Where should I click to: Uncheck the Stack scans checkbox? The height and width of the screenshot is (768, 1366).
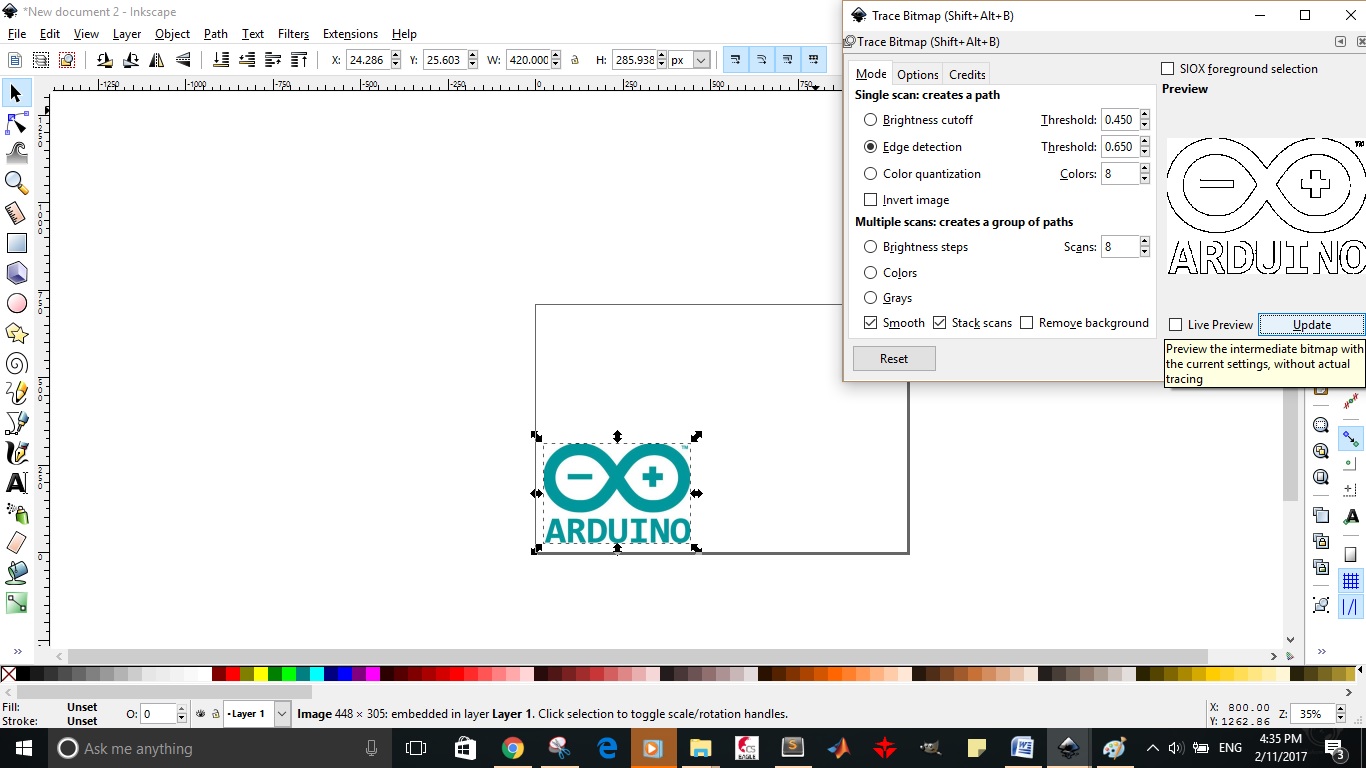click(x=939, y=323)
